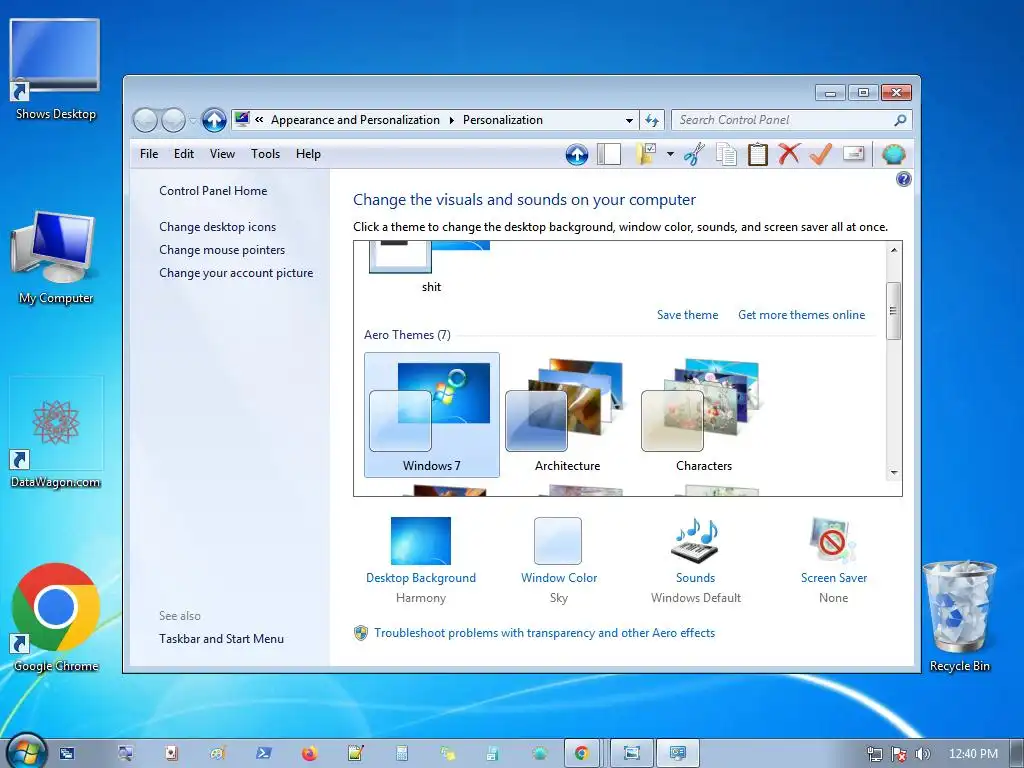Click the Forward navigation button
This screenshot has width=1024, height=768.
173,120
